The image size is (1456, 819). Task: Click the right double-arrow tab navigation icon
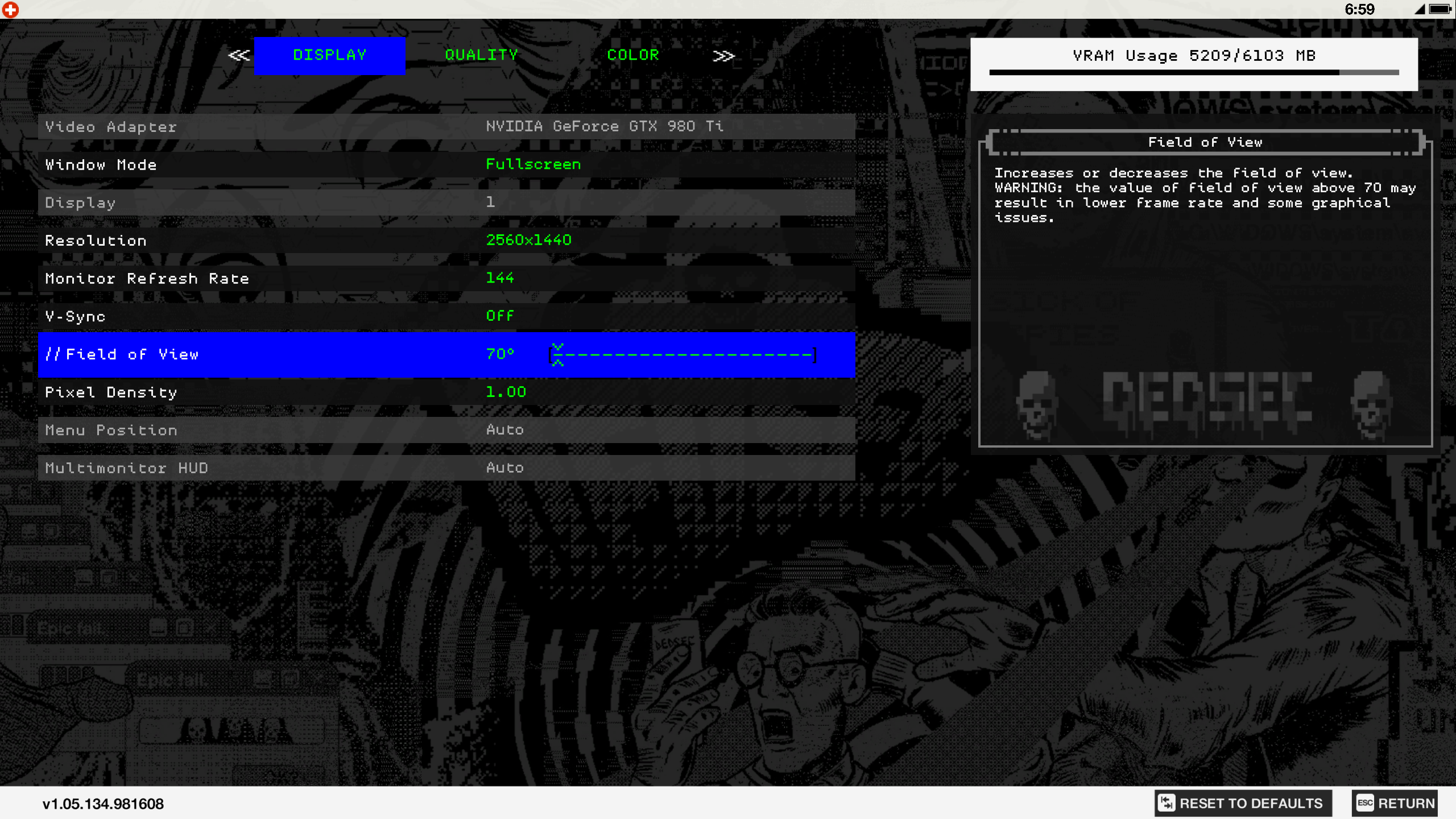point(723,55)
